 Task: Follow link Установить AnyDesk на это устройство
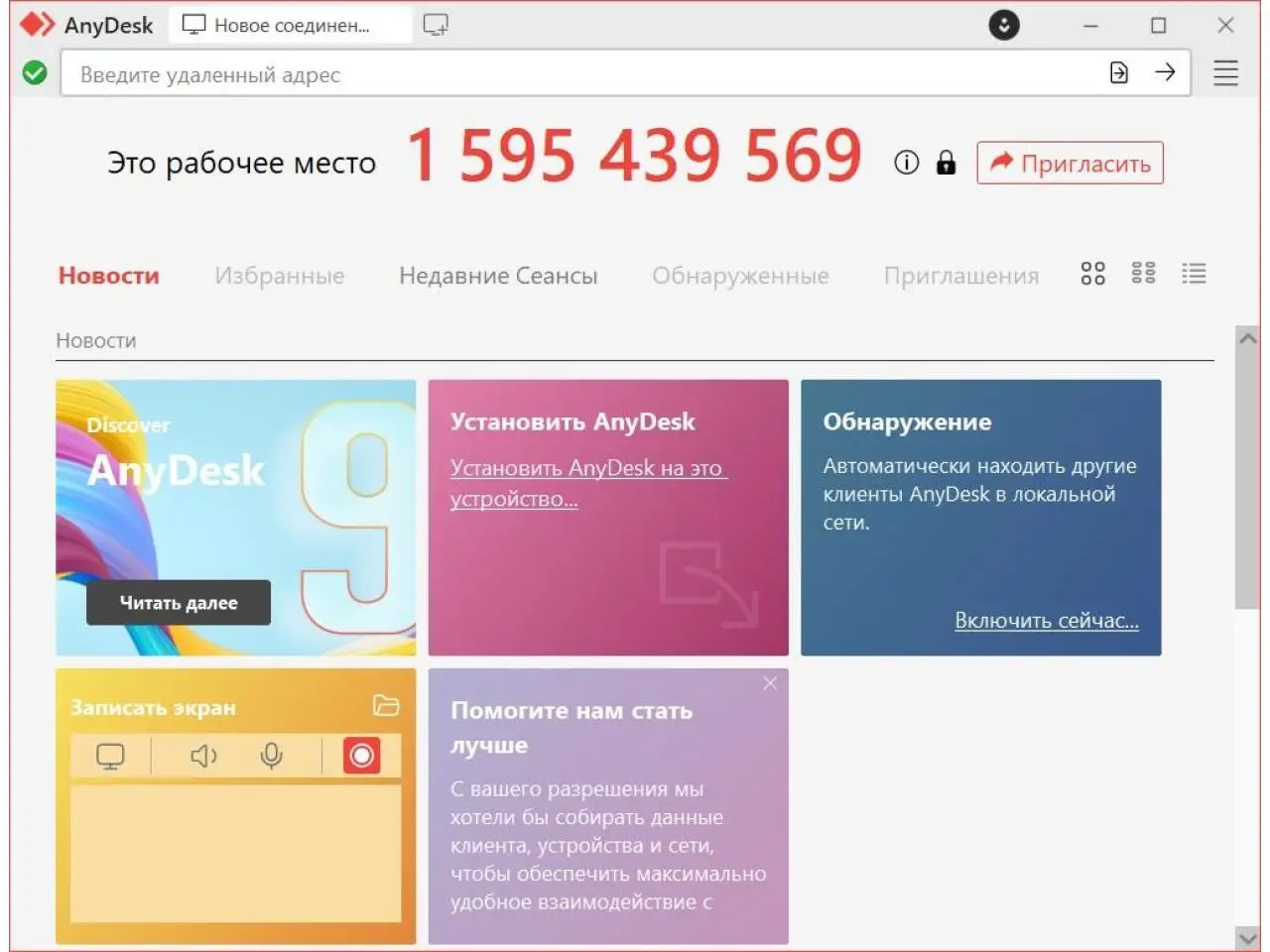pyautogui.click(x=588, y=483)
